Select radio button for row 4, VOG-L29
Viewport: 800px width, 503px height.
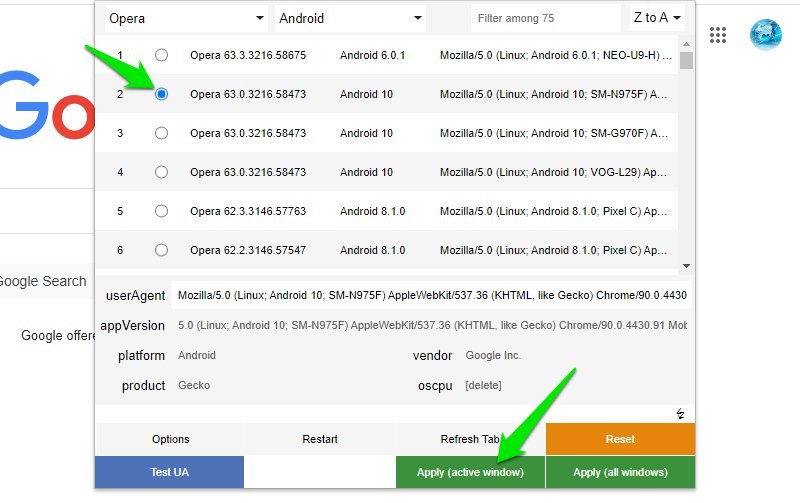[x=161, y=172]
